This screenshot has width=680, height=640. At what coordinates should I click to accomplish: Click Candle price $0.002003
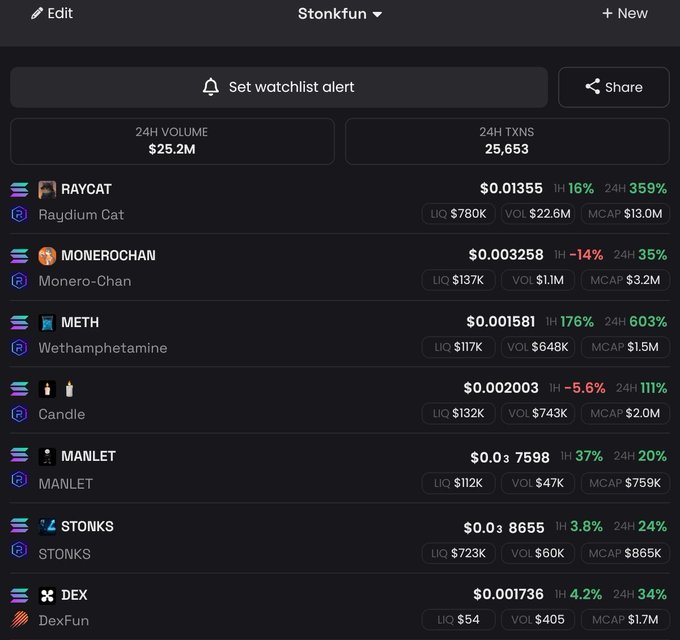tap(501, 388)
